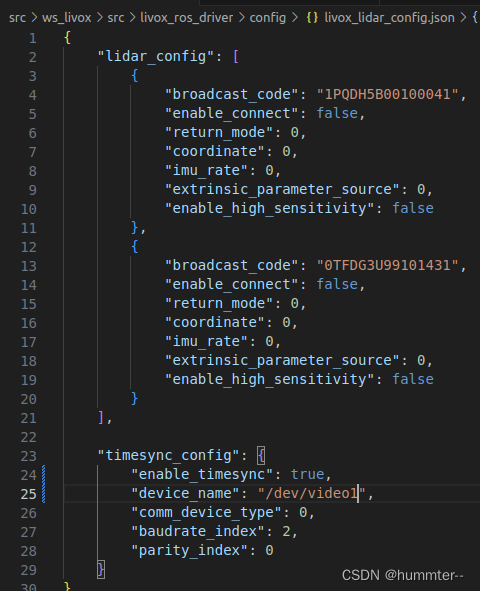This screenshot has width=480, height=591.
Task: Click the 'true' value of enable_timesync
Action: (307, 474)
